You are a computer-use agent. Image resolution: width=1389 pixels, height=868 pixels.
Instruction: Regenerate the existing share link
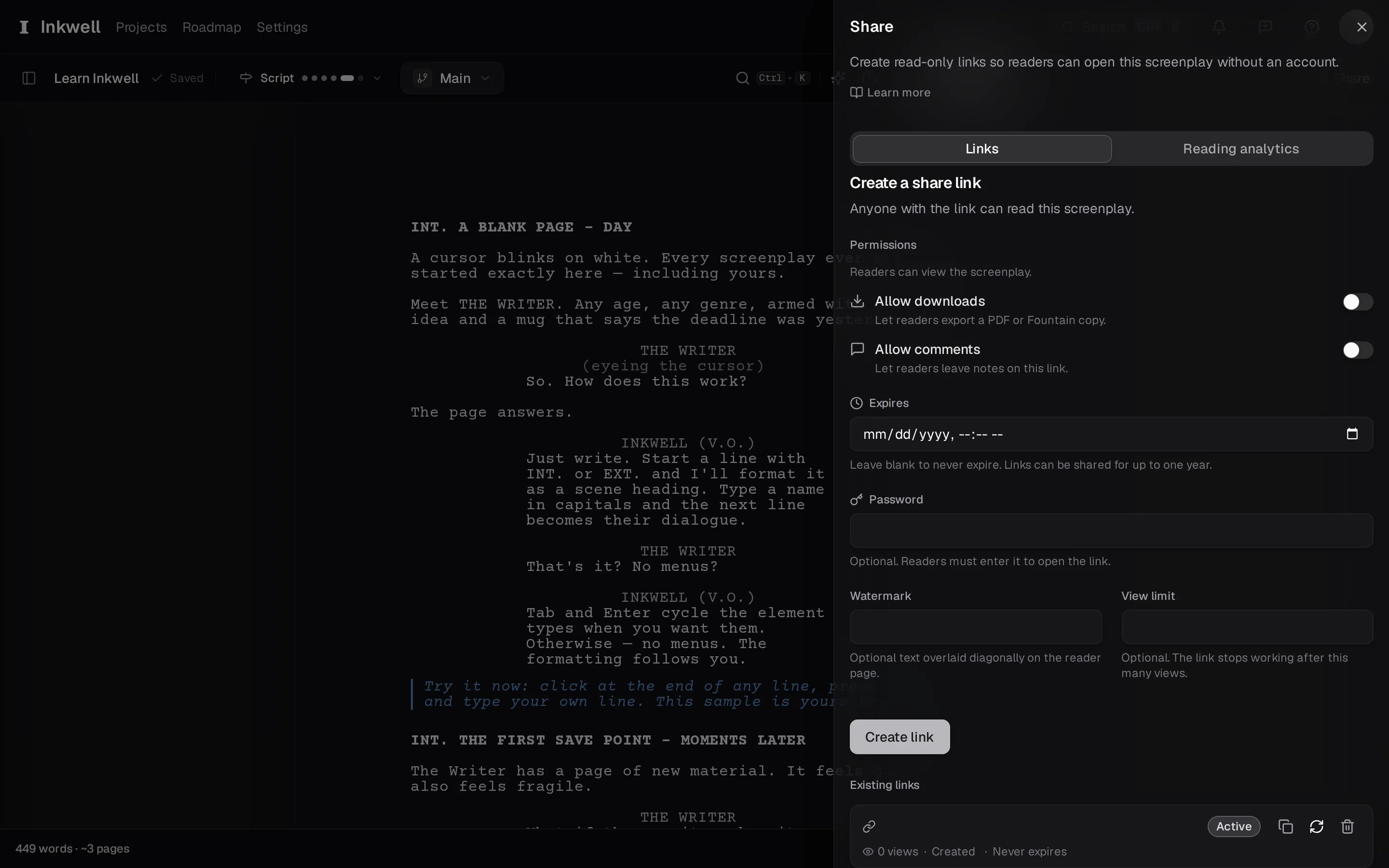tap(1317, 826)
